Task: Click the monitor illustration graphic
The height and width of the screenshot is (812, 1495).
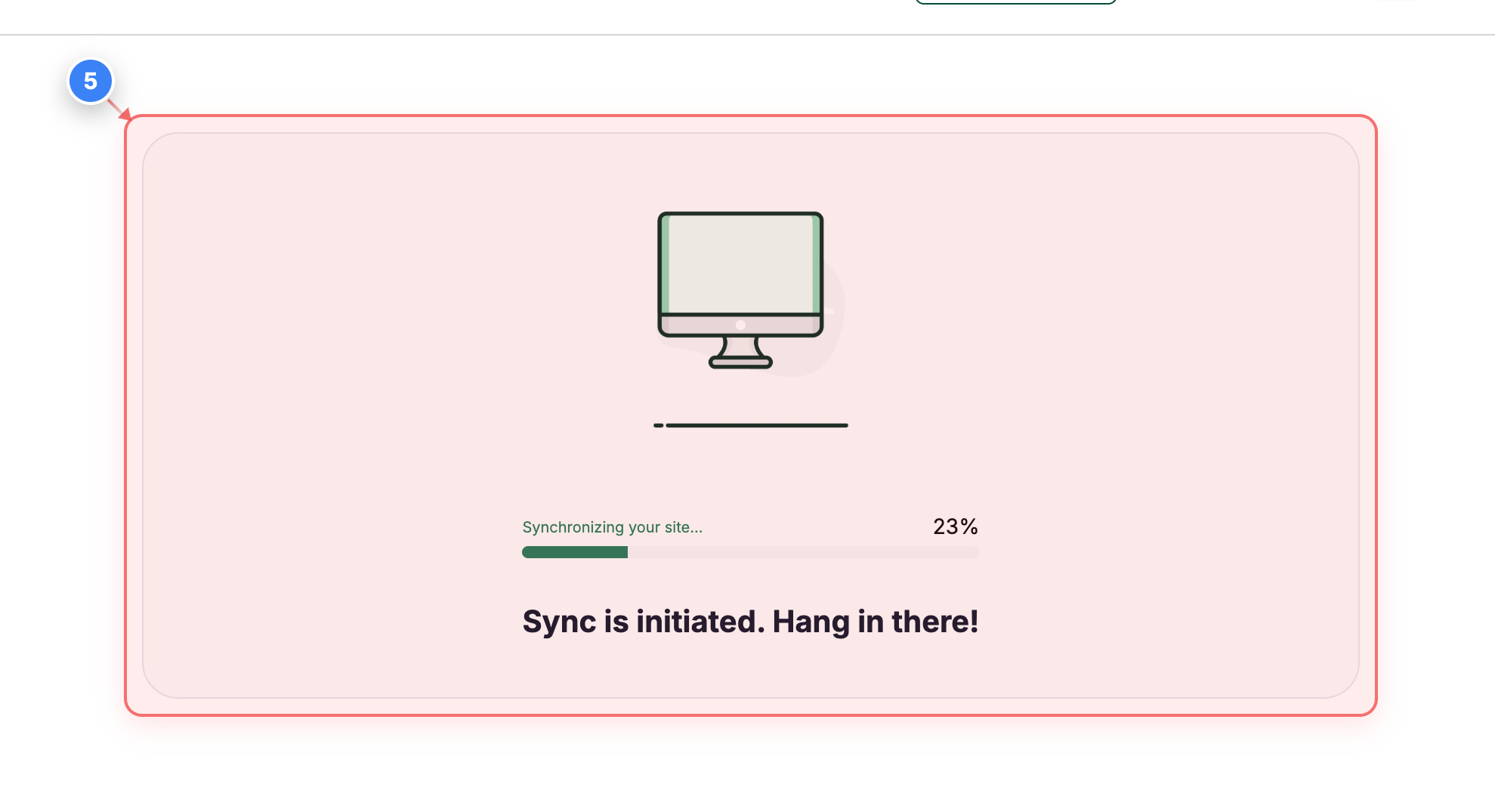Action: click(x=740, y=291)
